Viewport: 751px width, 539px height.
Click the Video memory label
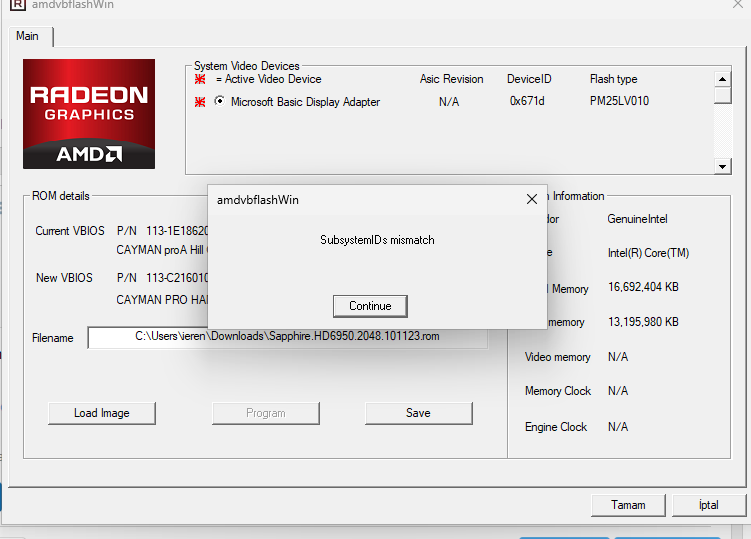point(558,357)
